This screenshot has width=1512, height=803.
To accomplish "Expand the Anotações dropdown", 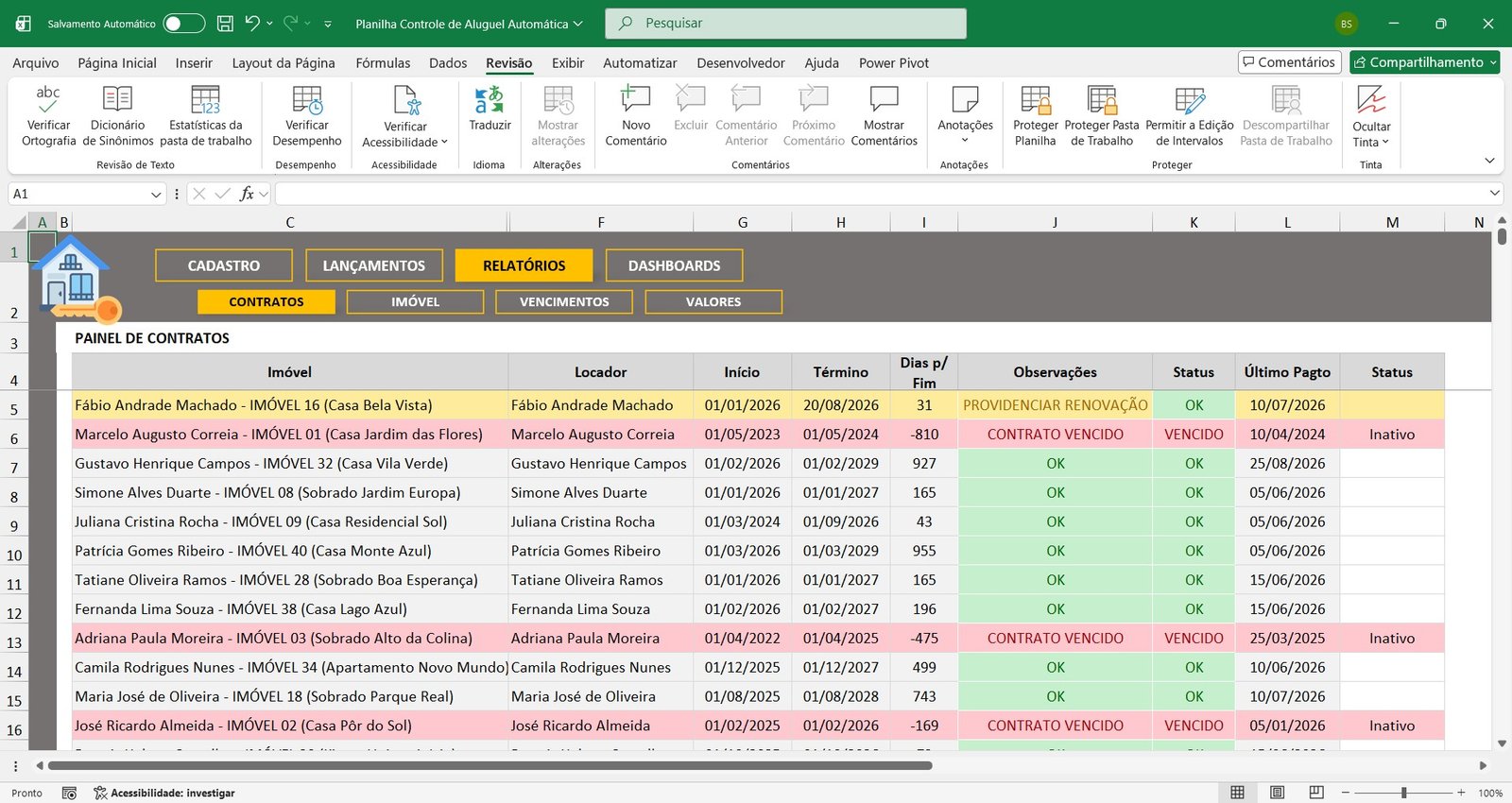I will pyautogui.click(x=965, y=141).
